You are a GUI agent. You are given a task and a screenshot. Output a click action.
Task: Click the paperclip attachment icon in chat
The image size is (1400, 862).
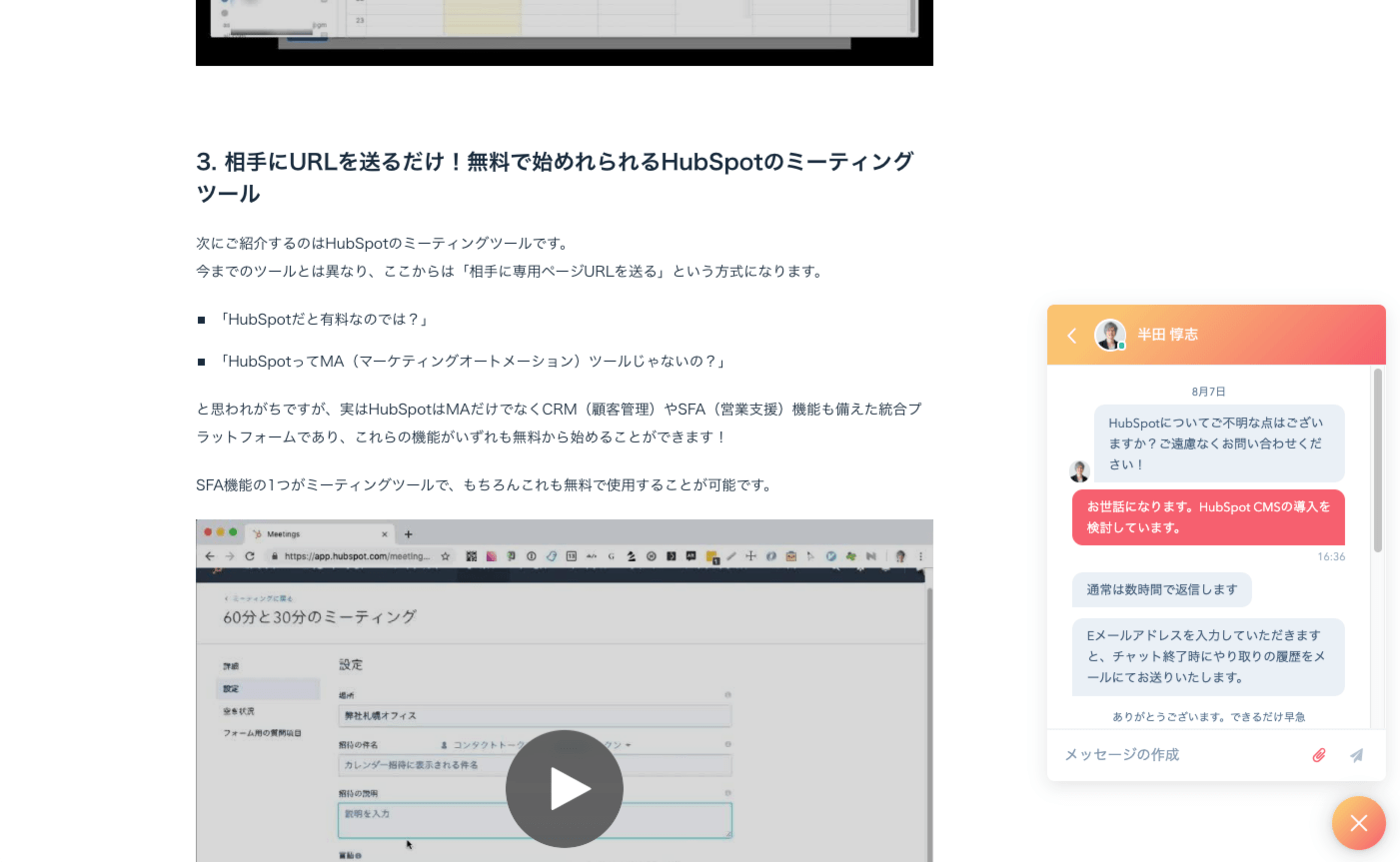[x=1319, y=755]
